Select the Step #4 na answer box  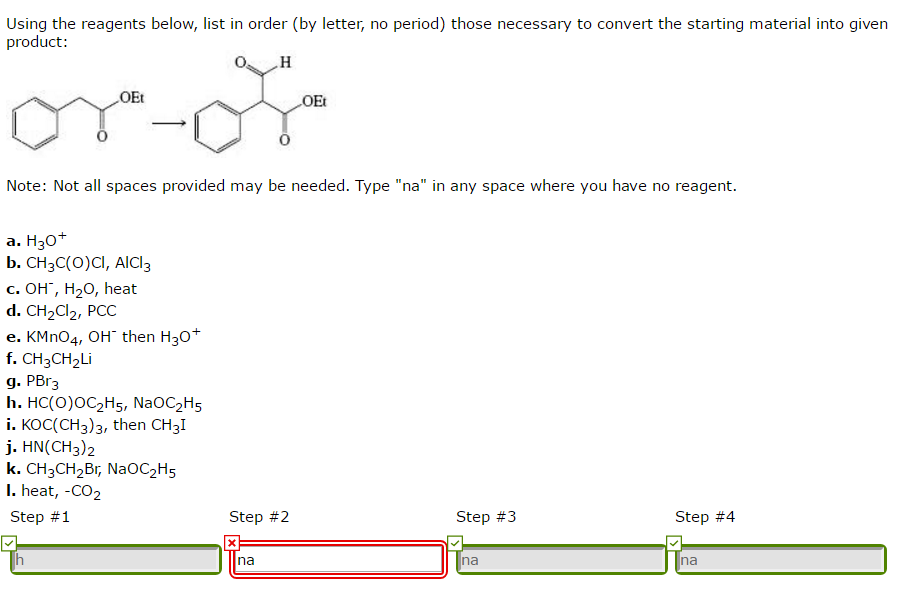click(781, 560)
